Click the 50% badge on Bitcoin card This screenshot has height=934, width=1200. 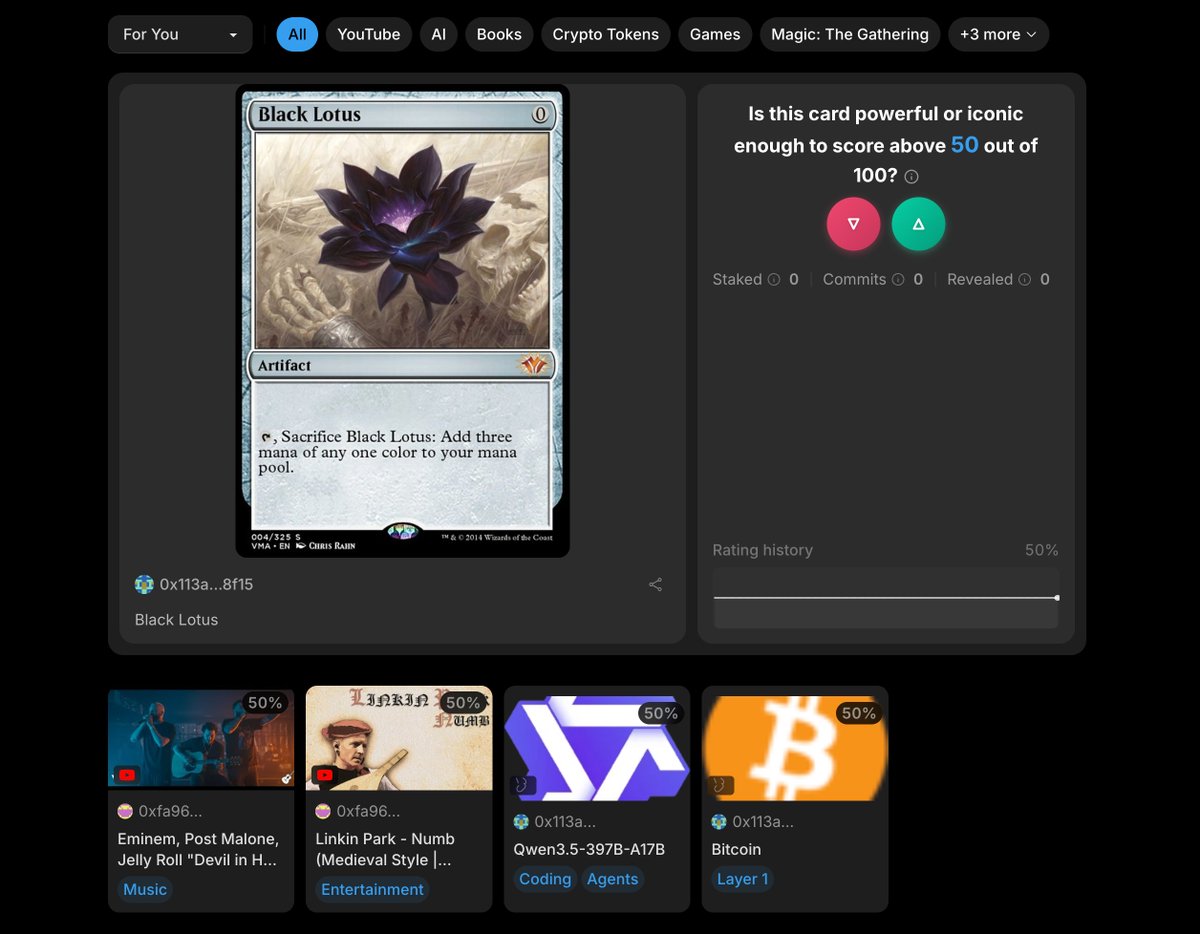(x=859, y=713)
